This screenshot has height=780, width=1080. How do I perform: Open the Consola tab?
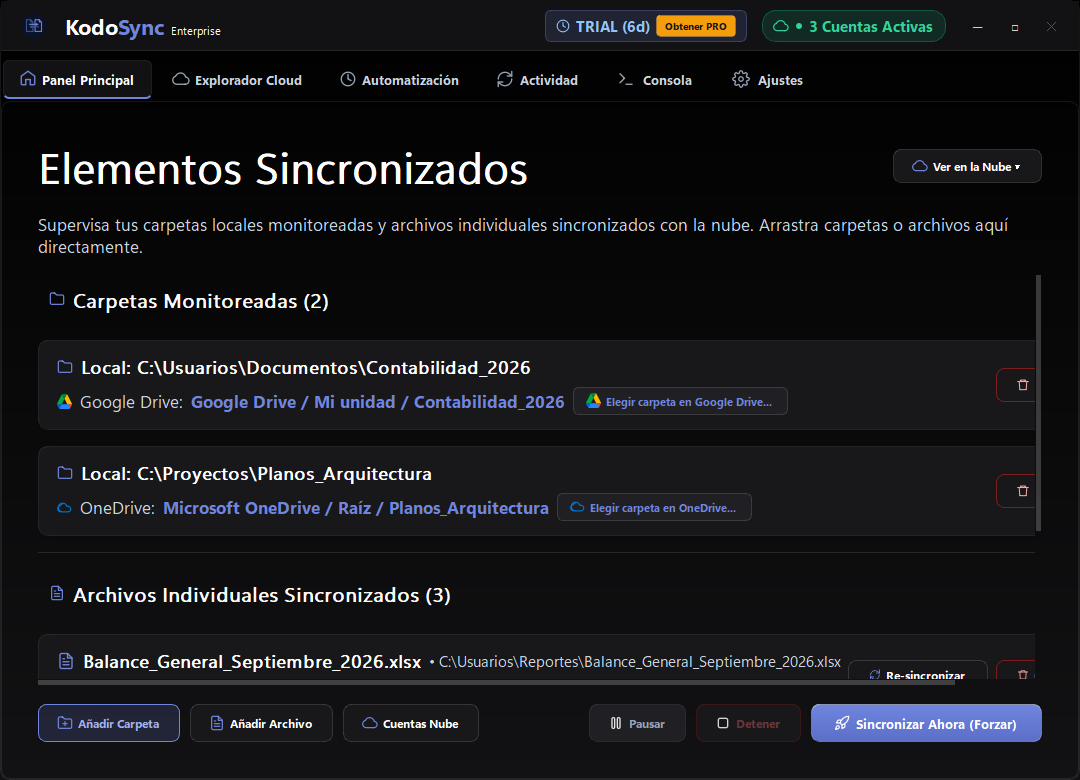coord(655,80)
